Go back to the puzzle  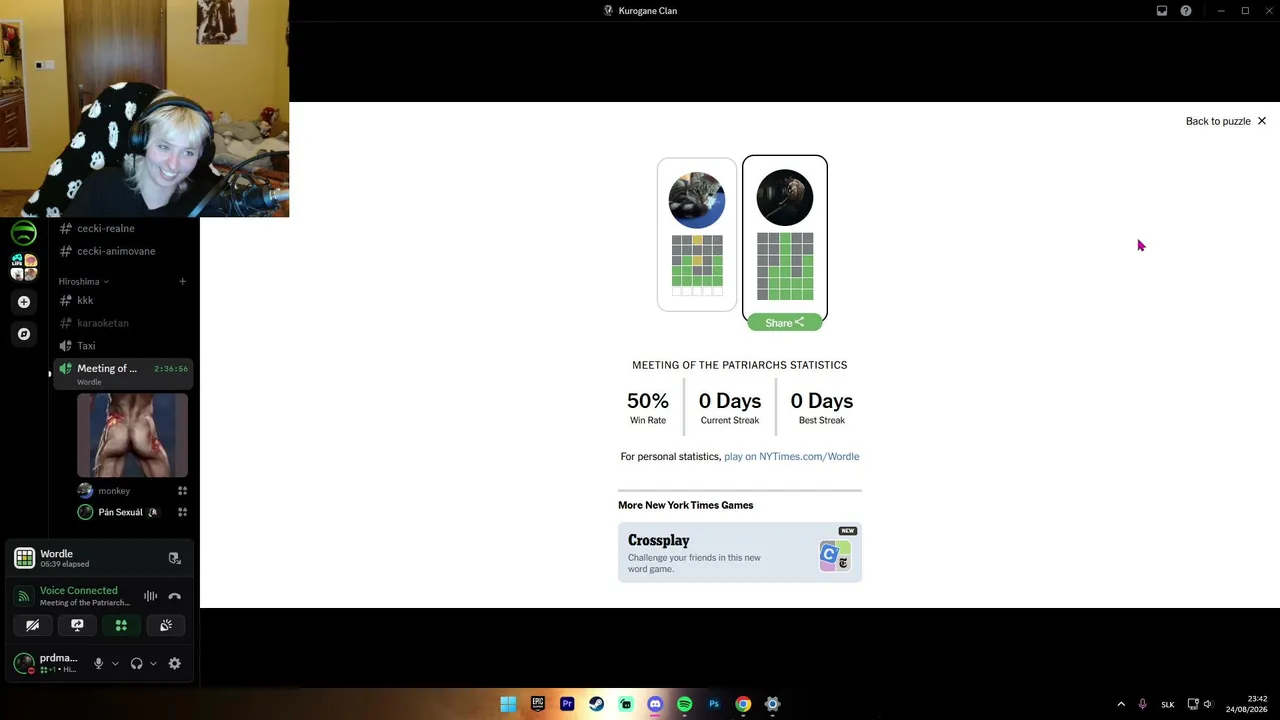tap(1226, 121)
